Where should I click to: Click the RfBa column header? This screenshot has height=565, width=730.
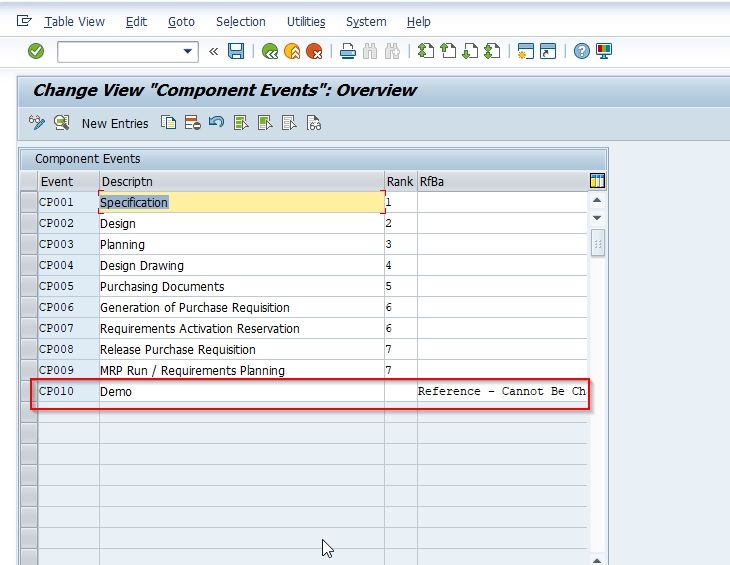pos(503,181)
